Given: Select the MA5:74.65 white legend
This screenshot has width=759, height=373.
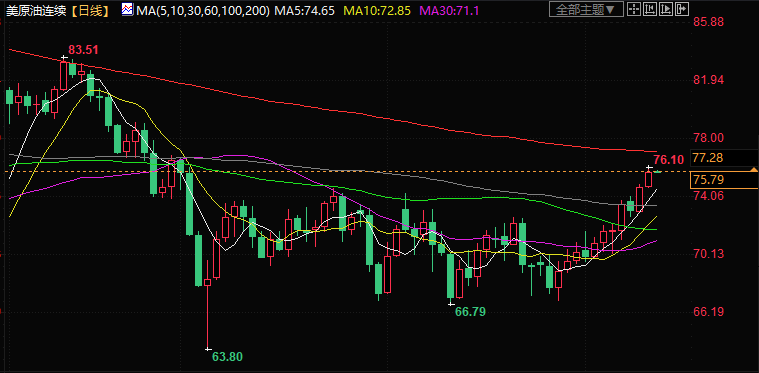Looking at the screenshot, I should (304, 10).
